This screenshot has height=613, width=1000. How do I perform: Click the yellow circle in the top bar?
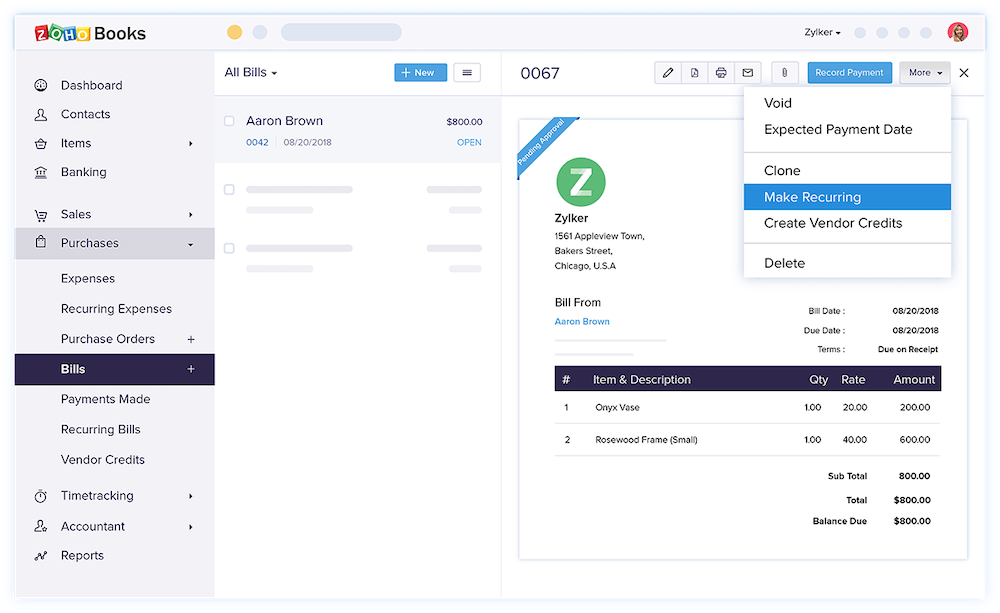coord(235,32)
